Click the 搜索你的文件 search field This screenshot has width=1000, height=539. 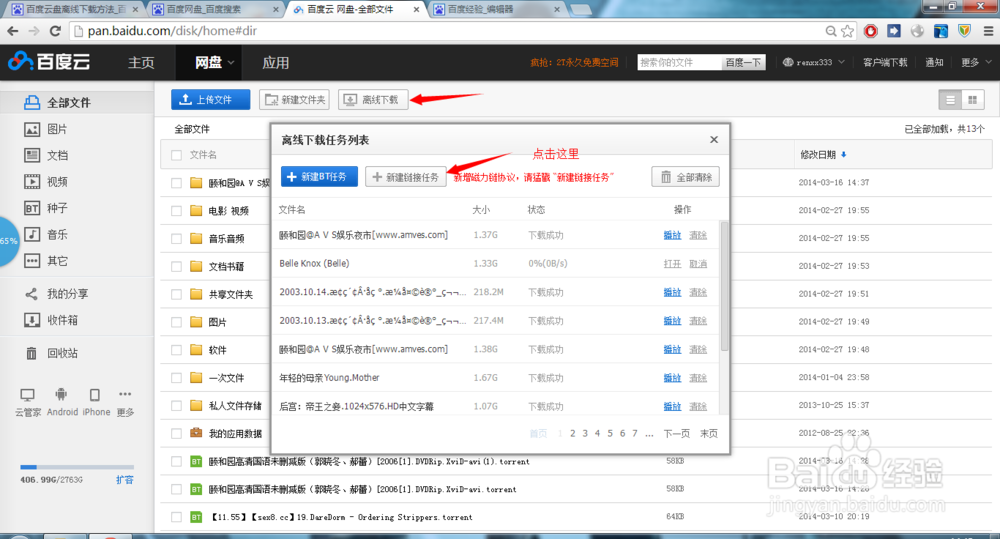click(679, 62)
